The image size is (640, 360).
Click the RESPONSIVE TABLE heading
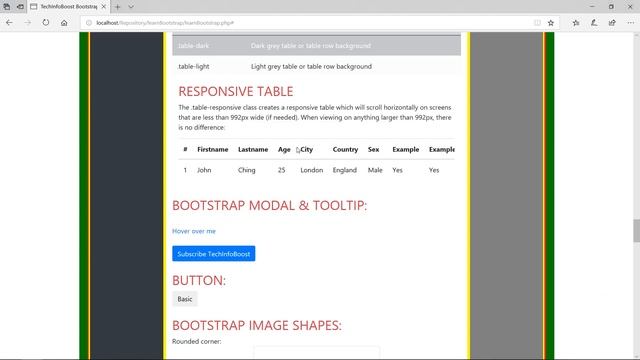236,91
